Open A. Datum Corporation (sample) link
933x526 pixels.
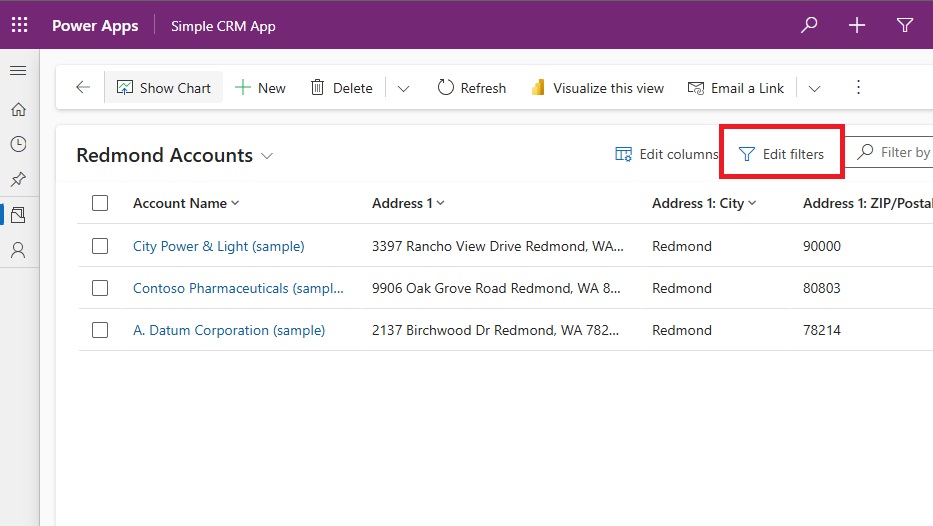(x=229, y=330)
